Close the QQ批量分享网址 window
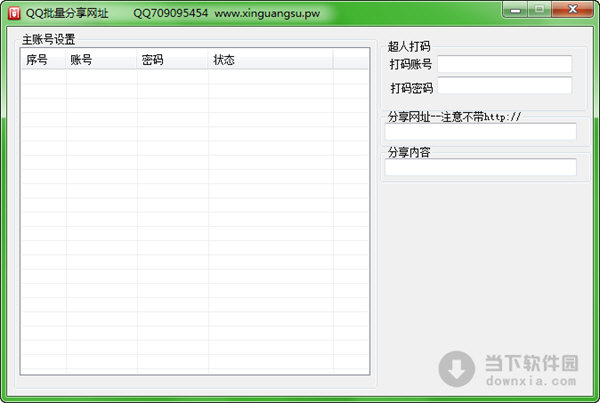This screenshot has height=403, width=600. coord(572,9)
